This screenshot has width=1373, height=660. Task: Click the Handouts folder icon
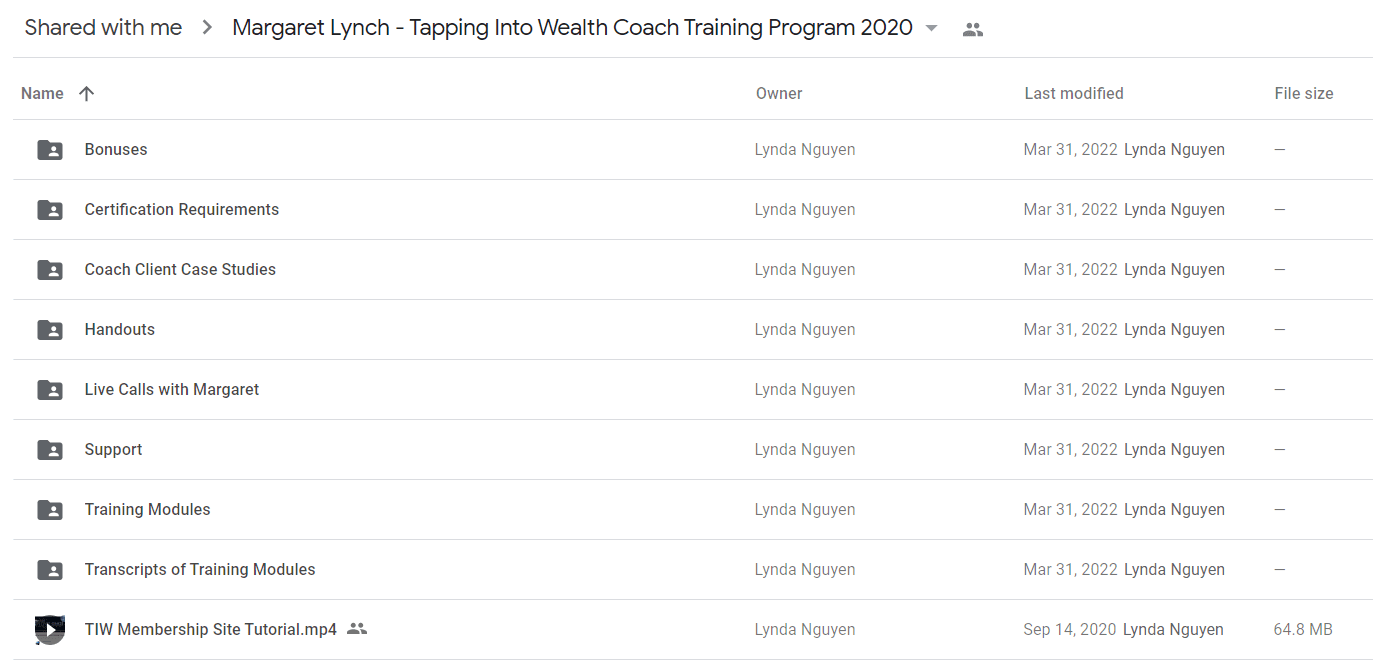tap(50, 330)
